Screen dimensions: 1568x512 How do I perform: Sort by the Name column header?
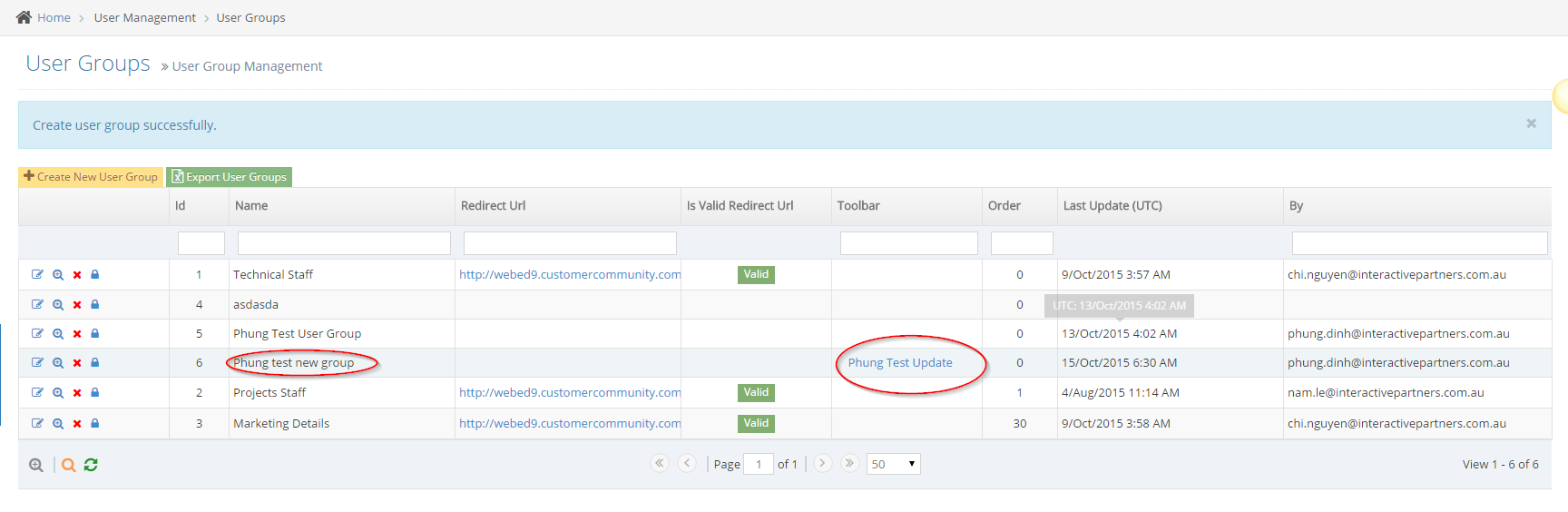(x=251, y=206)
